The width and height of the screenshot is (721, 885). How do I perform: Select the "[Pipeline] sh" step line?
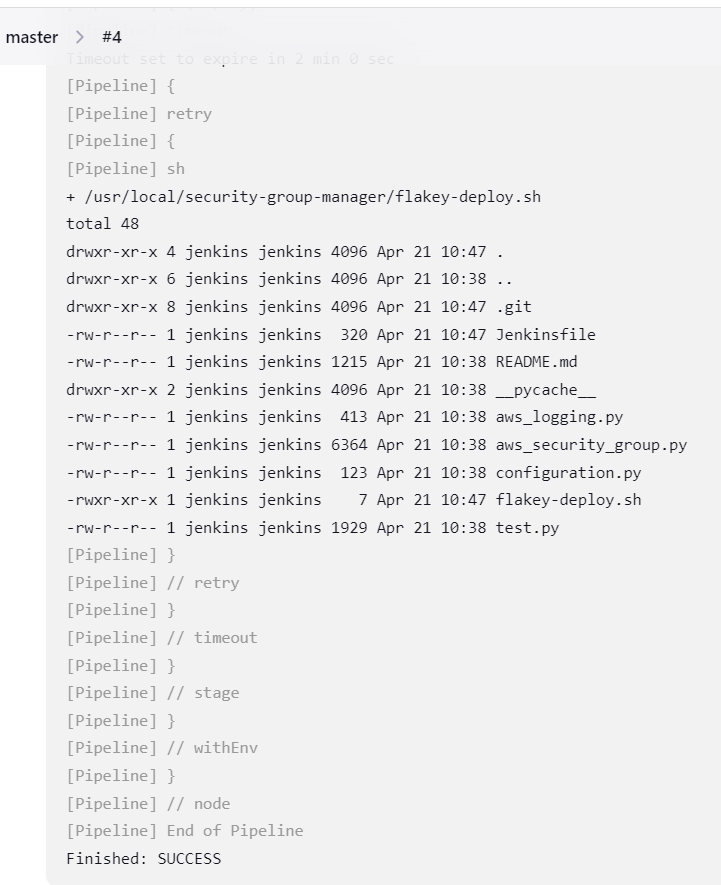coord(125,169)
